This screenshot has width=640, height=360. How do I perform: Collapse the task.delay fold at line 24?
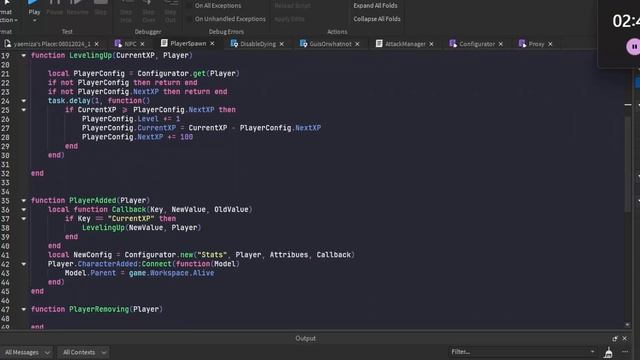[24, 100]
